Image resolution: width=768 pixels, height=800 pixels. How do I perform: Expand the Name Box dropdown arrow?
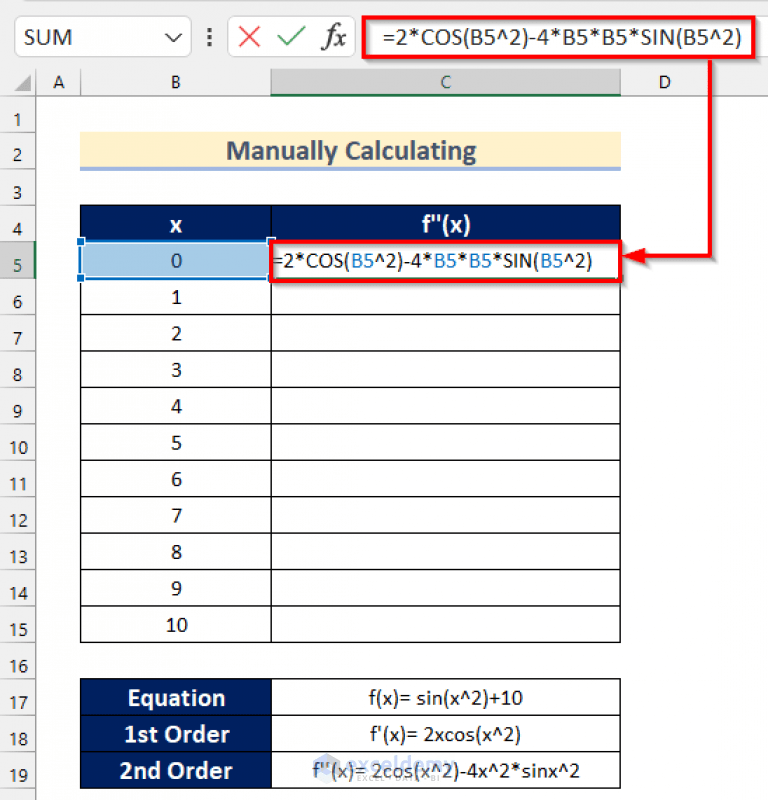click(x=173, y=37)
